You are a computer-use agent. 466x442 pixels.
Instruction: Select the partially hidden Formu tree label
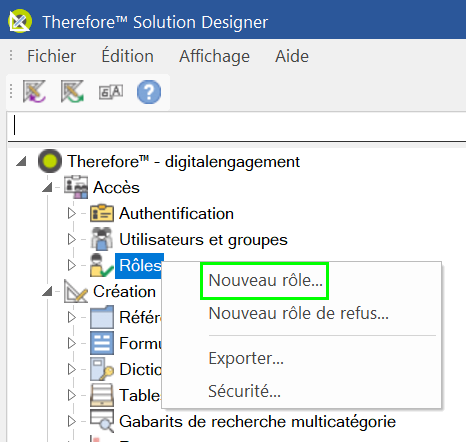140,343
